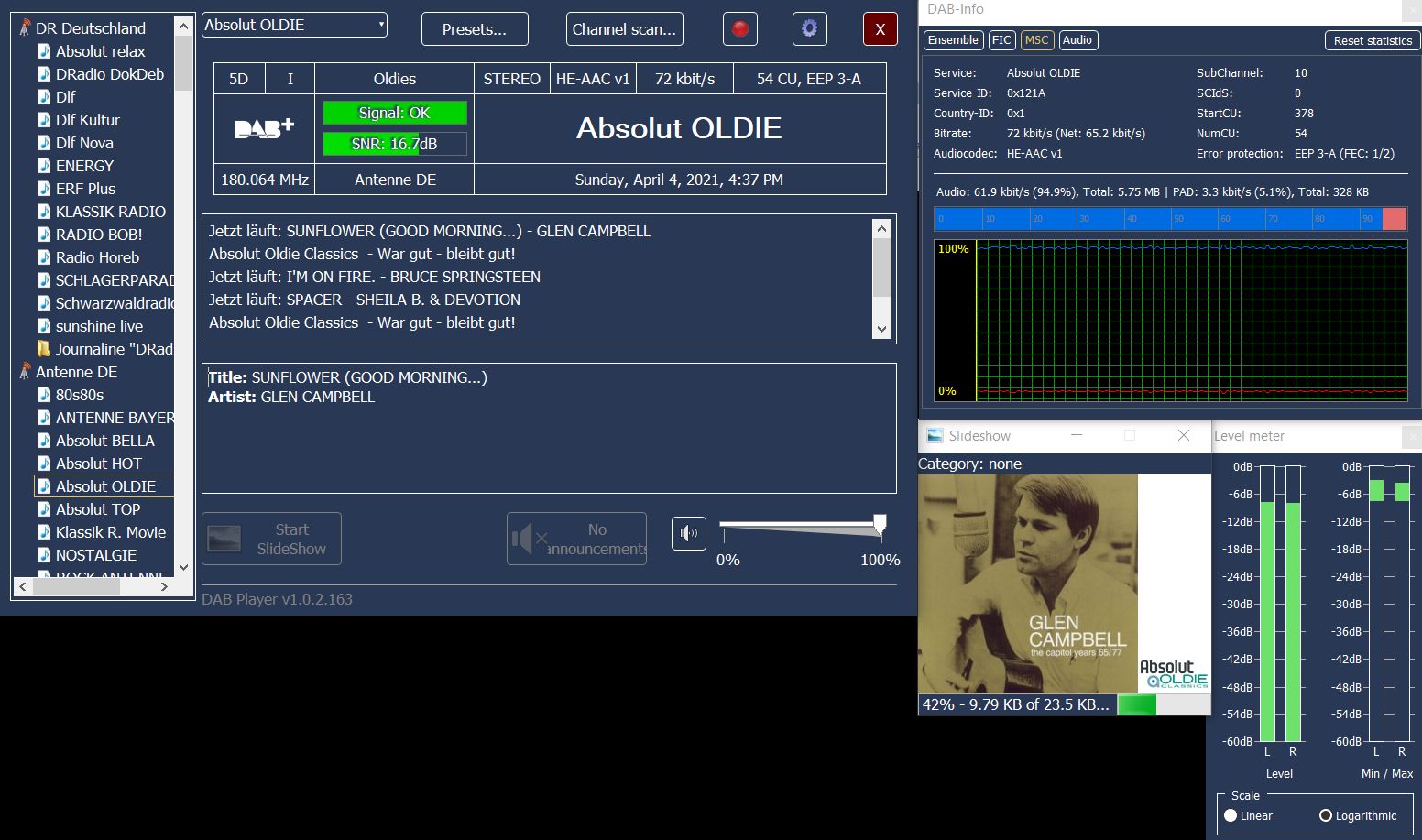Click the Start SlideShow image icon

[x=224, y=539]
